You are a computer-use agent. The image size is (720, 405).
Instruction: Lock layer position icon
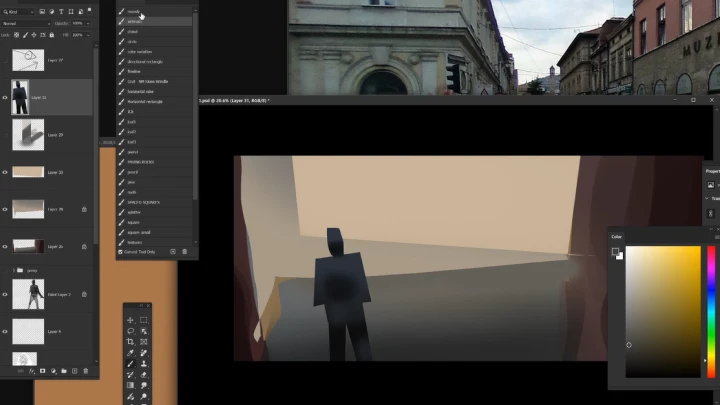pos(34,35)
